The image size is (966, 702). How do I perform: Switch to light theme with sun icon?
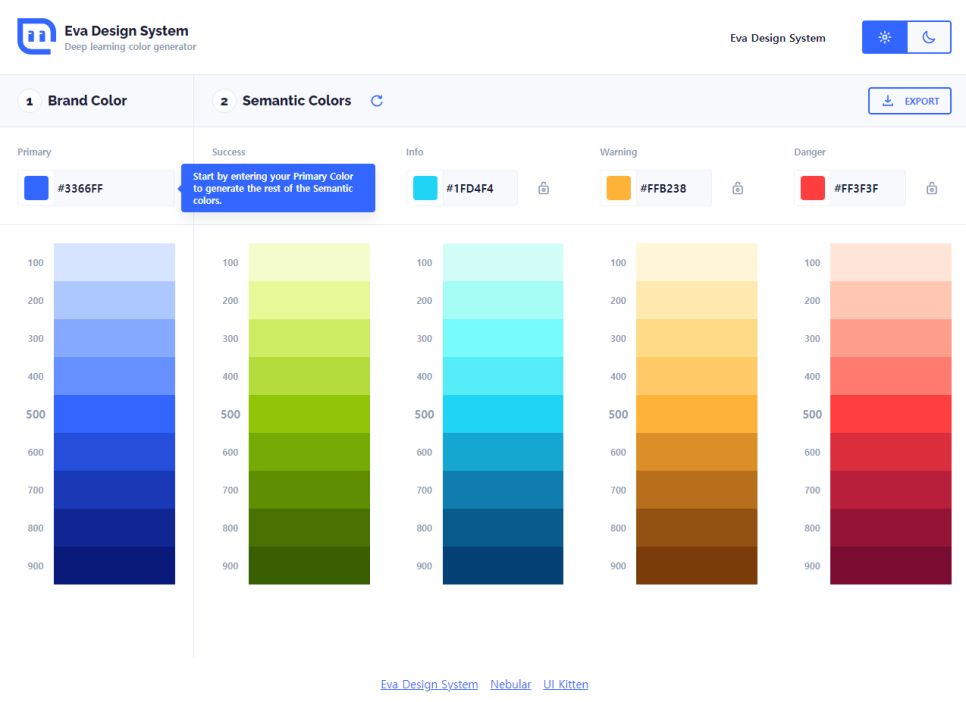pyautogui.click(x=885, y=37)
